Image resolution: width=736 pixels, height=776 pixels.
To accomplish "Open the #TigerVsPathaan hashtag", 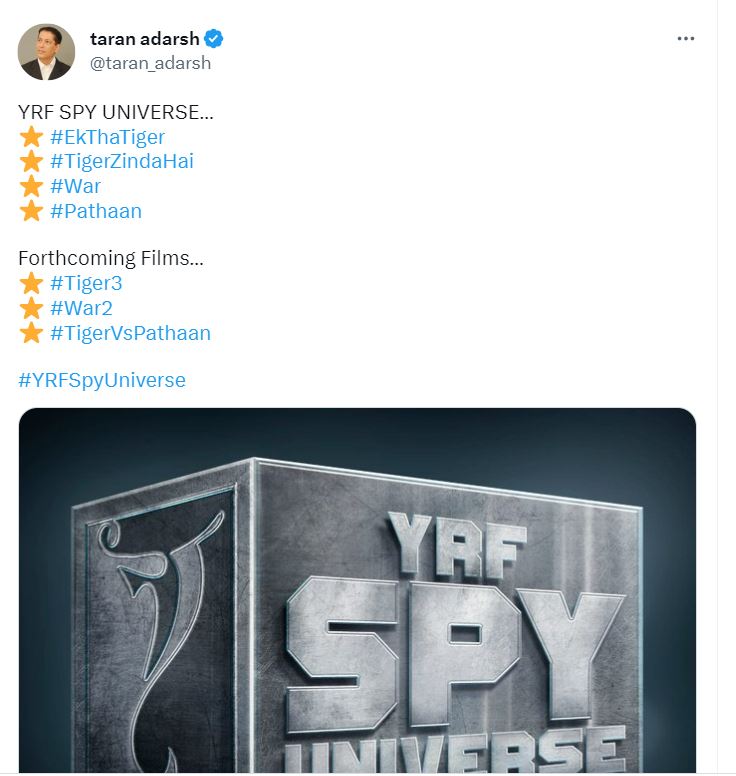I will (x=130, y=333).
